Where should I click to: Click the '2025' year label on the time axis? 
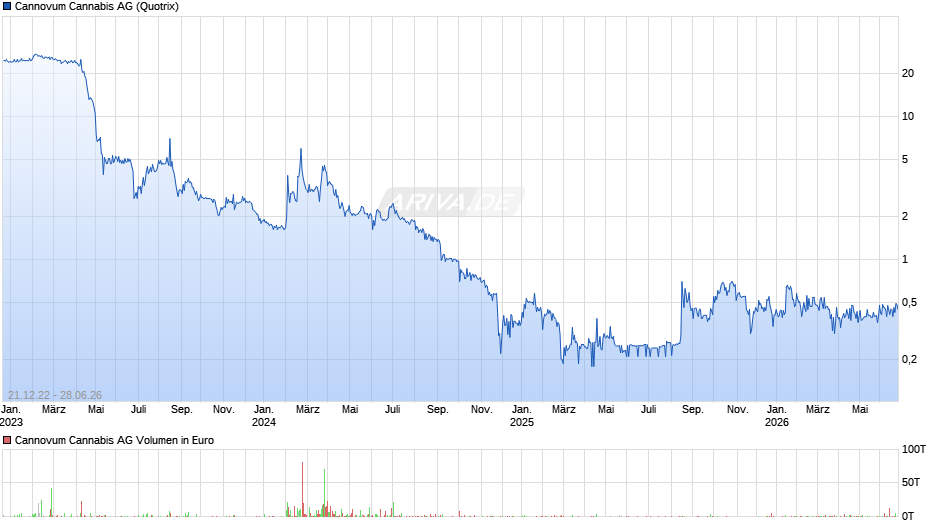pyautogui.click(x=522, y=422)
